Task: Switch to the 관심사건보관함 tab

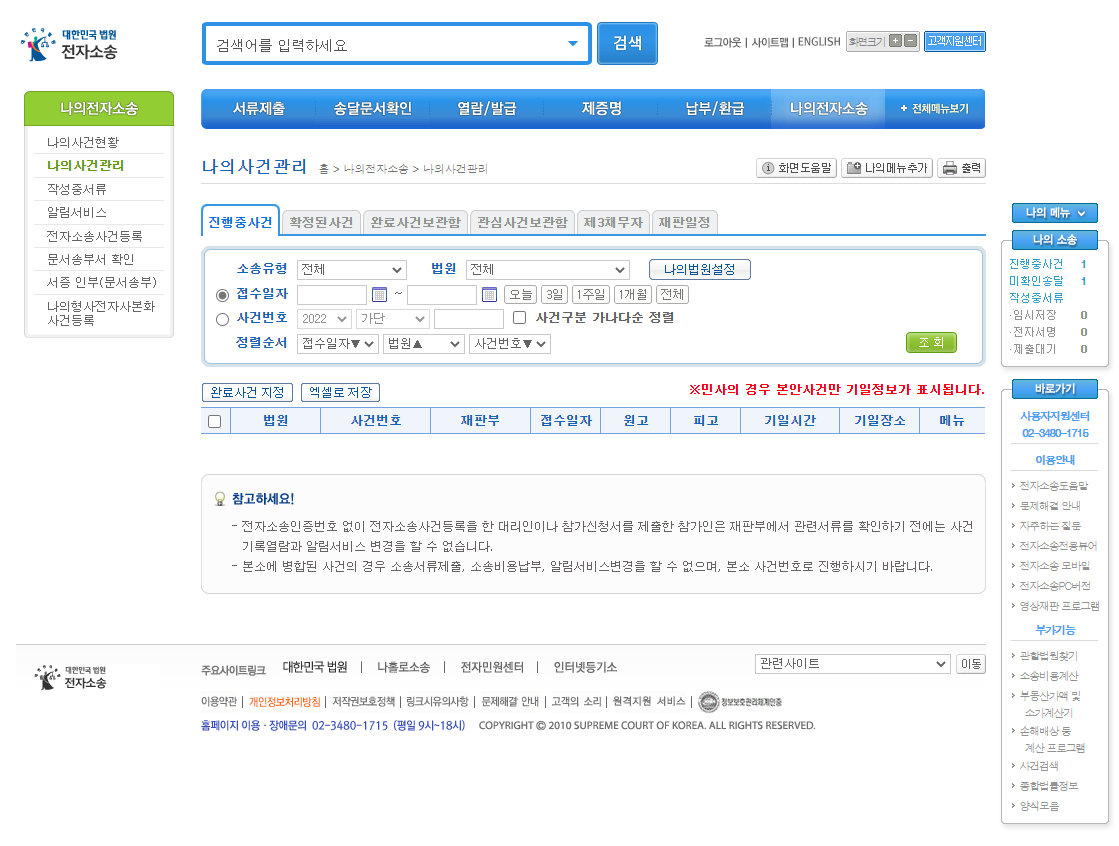Action: (522, 223)
